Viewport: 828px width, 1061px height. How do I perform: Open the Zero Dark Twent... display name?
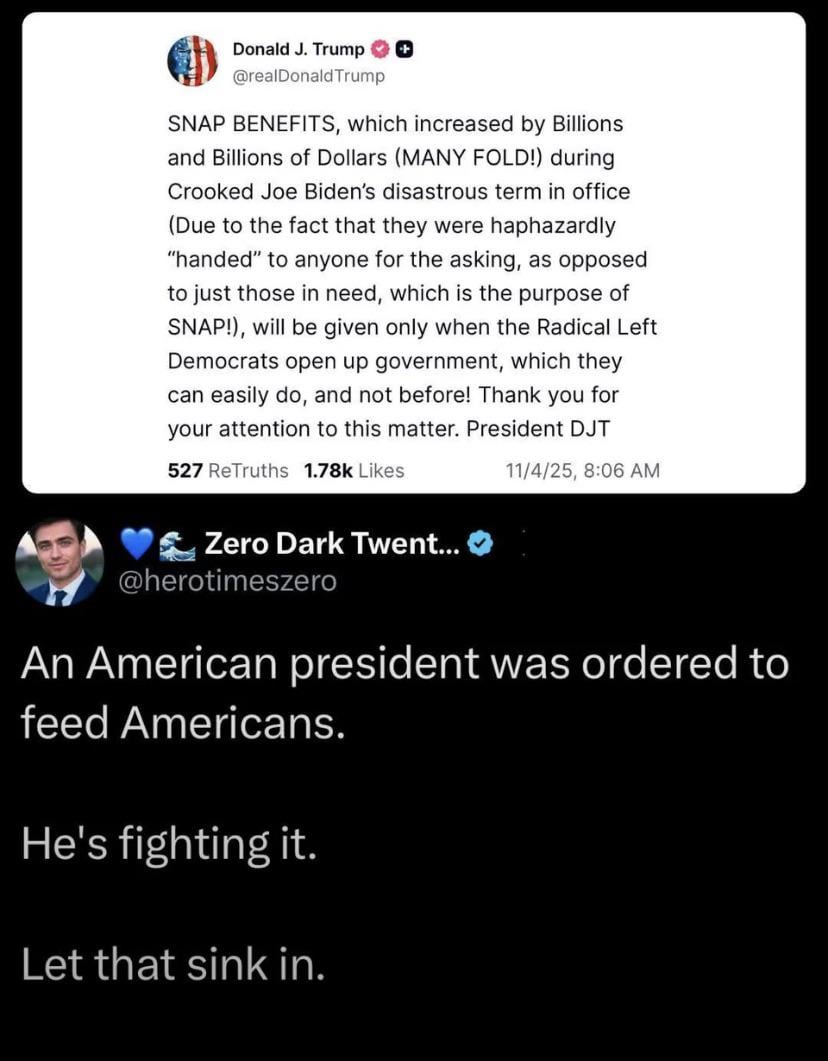[x=328, y=545]
